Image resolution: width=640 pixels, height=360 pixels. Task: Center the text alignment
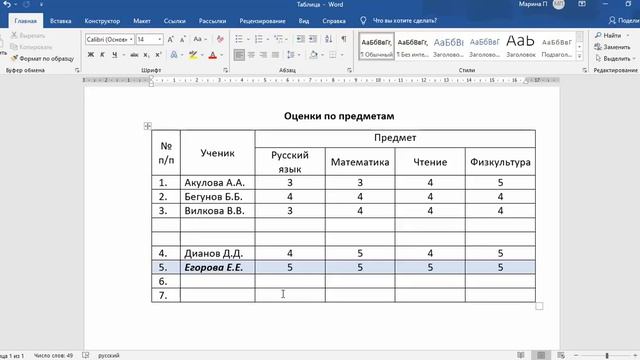[x=251, y=55]
